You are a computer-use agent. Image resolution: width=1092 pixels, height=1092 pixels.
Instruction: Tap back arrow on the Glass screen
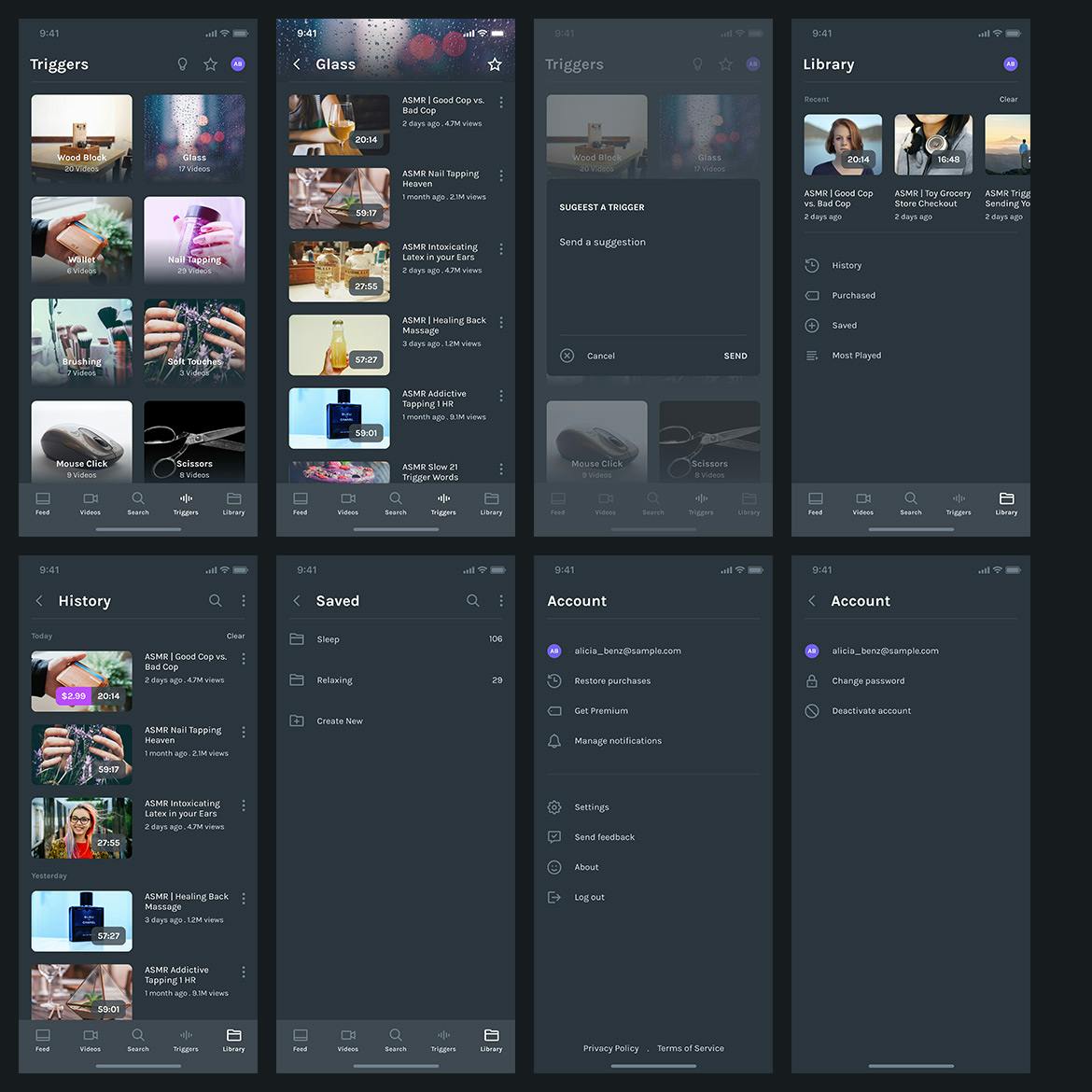[x=297, y=64]
